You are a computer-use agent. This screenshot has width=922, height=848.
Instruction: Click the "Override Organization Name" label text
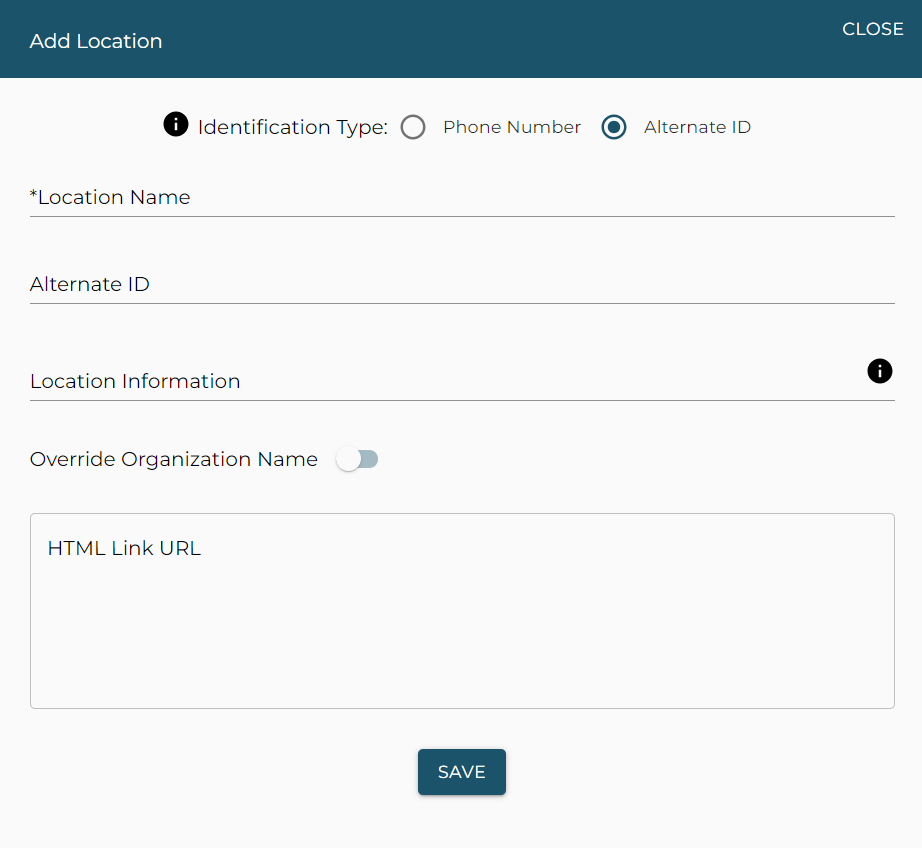click(174, 459)
